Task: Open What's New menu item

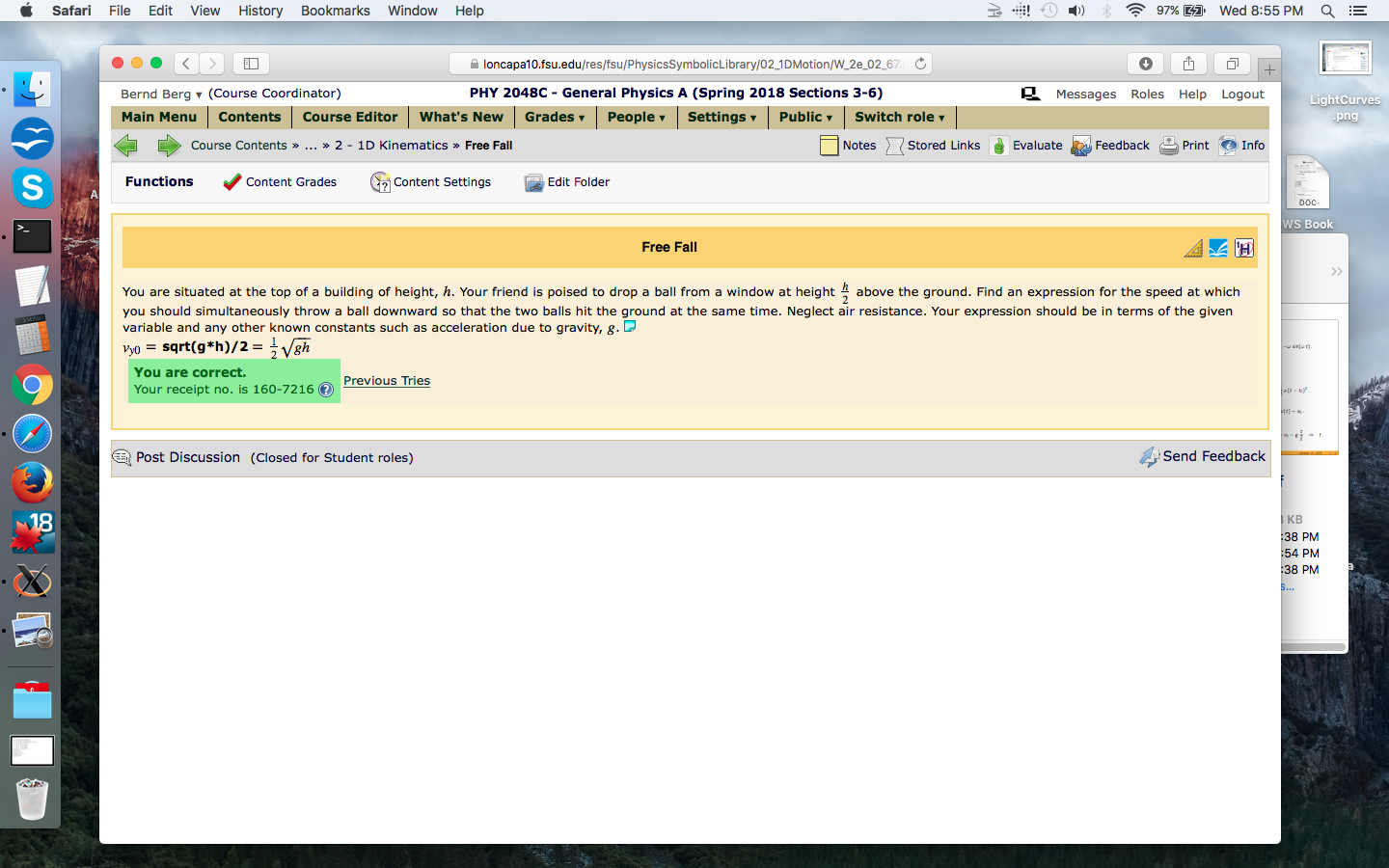Action: (x=461, y=117)
